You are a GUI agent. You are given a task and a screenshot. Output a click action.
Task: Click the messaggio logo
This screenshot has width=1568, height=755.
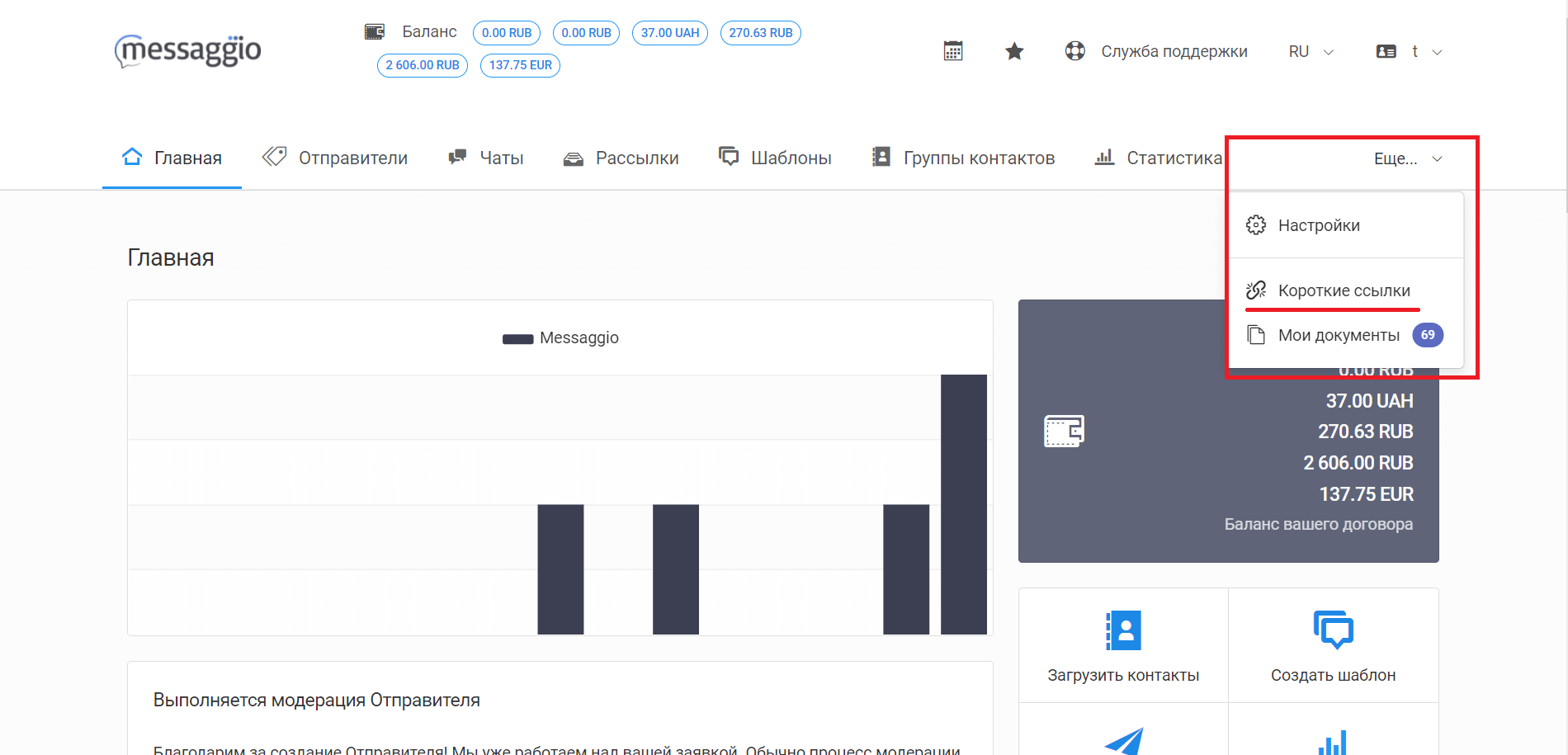(x=188, y=50)
